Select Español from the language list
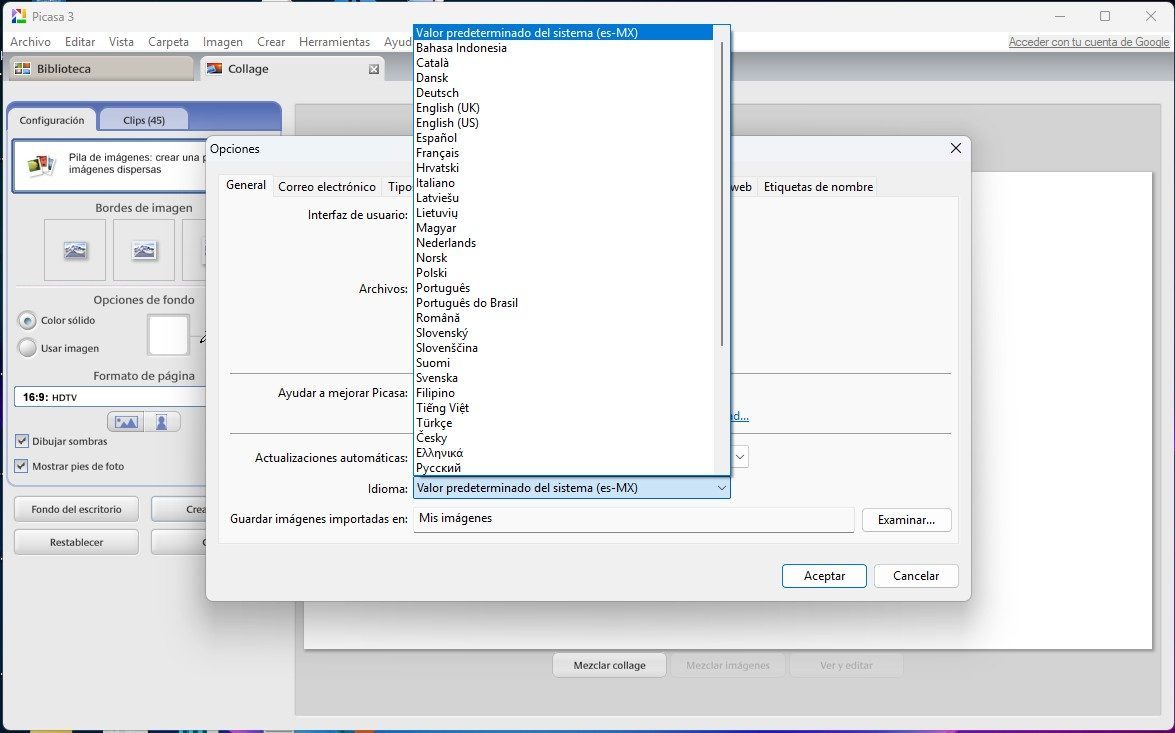The width and height of the screenshot is (1175, 733). tap(564, 138)
